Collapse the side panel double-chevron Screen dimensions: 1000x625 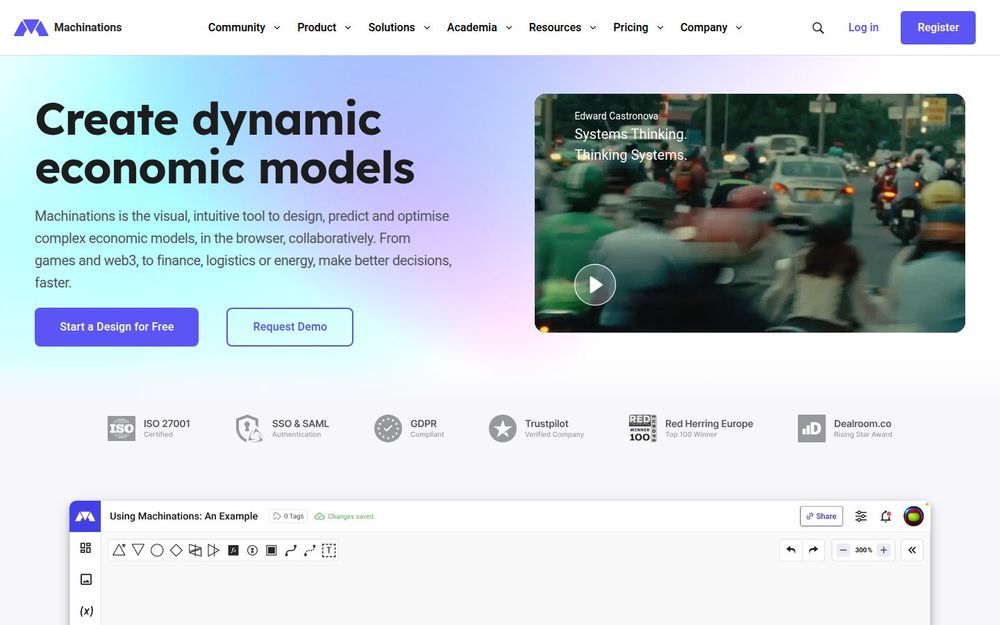912,550
